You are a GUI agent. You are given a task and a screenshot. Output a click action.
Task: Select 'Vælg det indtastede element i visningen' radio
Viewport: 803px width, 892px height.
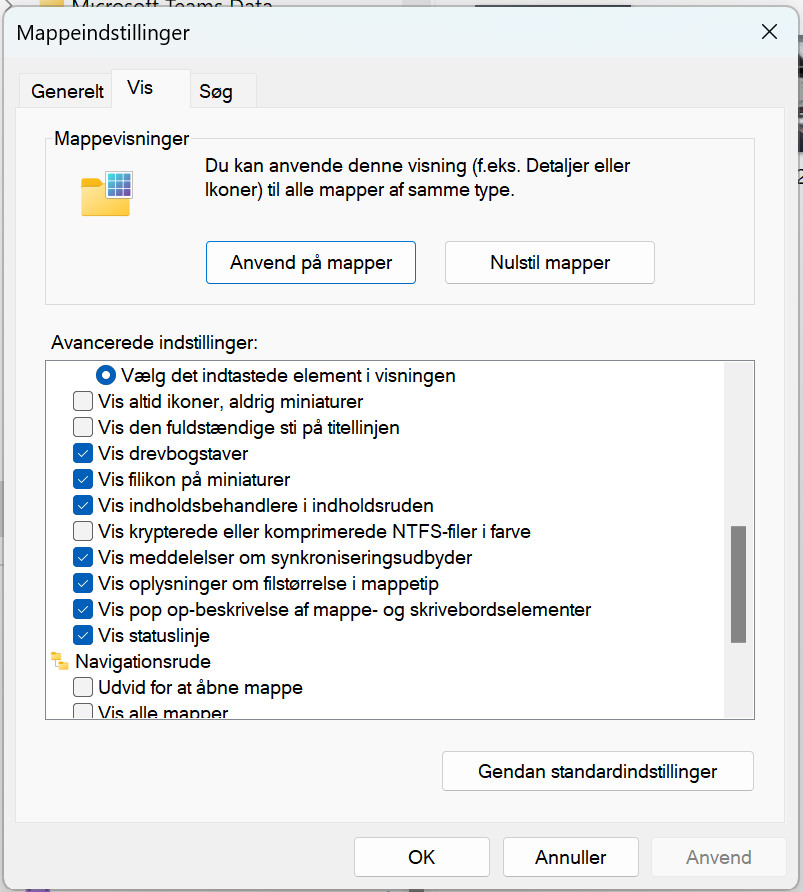pyautogui.click(x=106, y=376)
